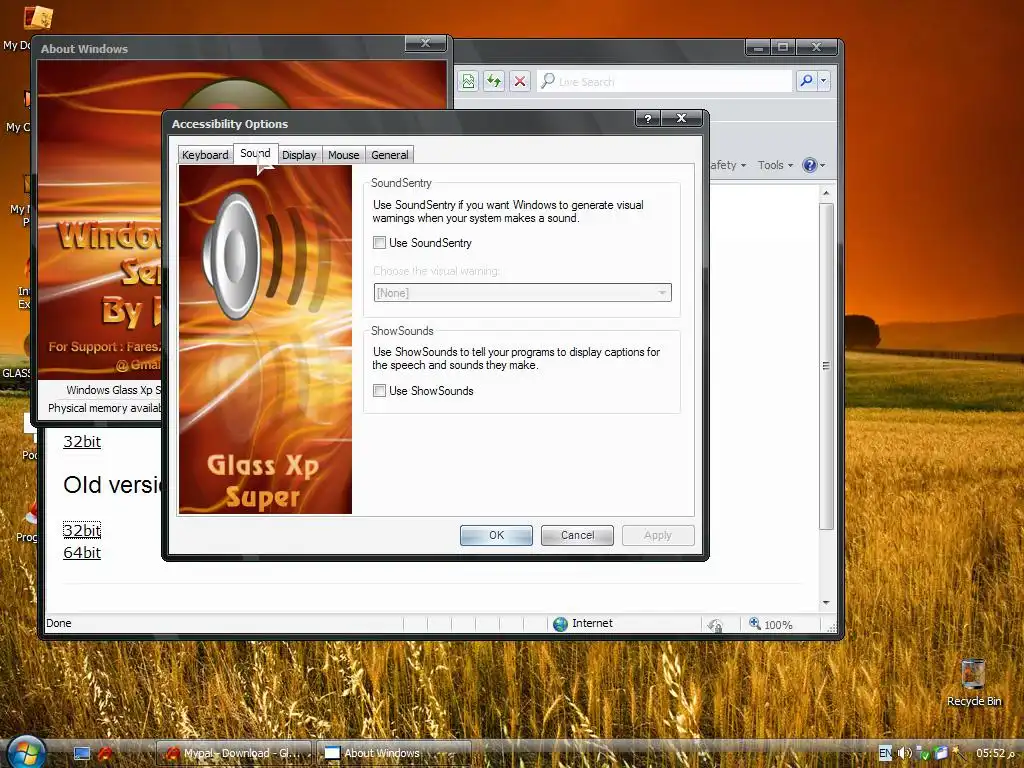The width and height of the screenshot is (1024, 768).
Task: Click the green refresh arrows icon
Action: [x=494, y=81]
